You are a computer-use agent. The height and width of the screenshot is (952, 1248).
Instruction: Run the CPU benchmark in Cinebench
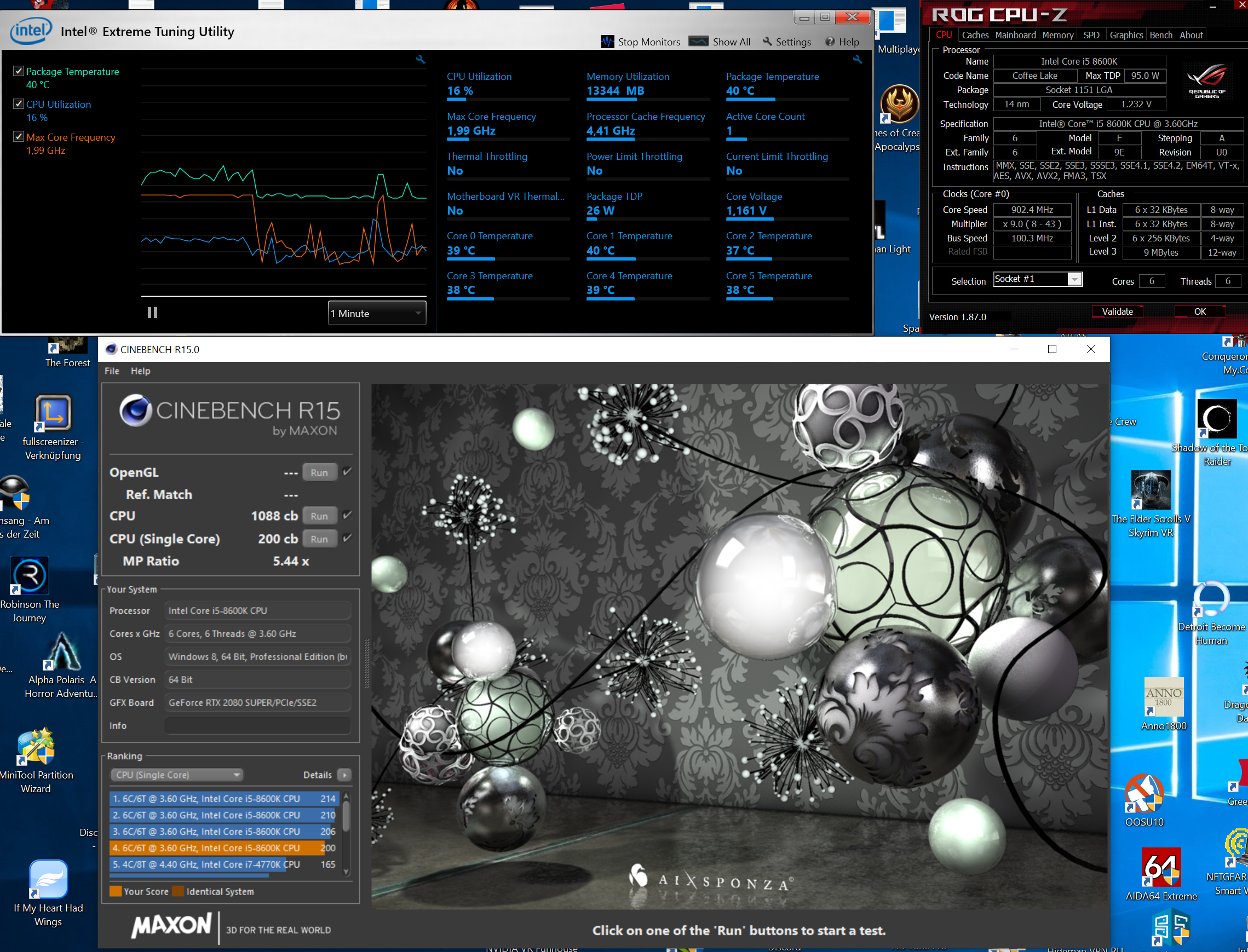tap(319, 515)
